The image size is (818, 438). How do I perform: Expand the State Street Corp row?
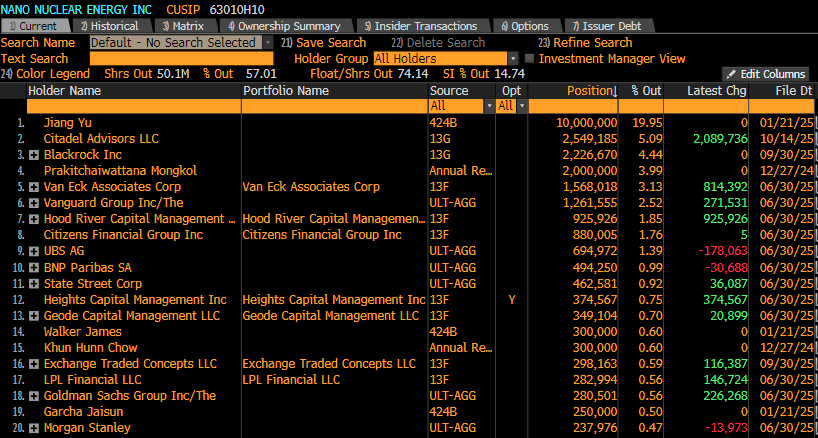tap(34, 284)
